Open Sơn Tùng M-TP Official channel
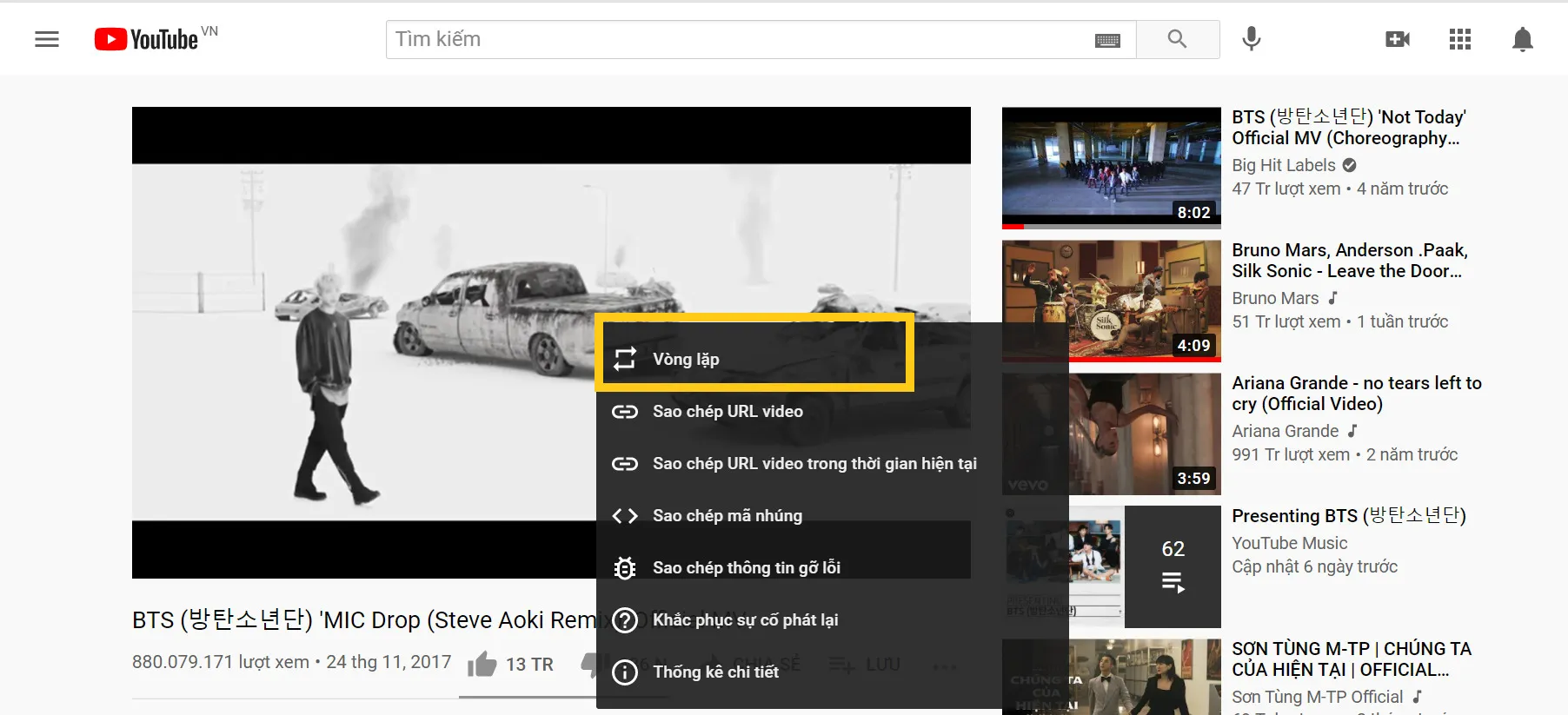The width and height of the screenshot is (1568, 715). 1318,697
